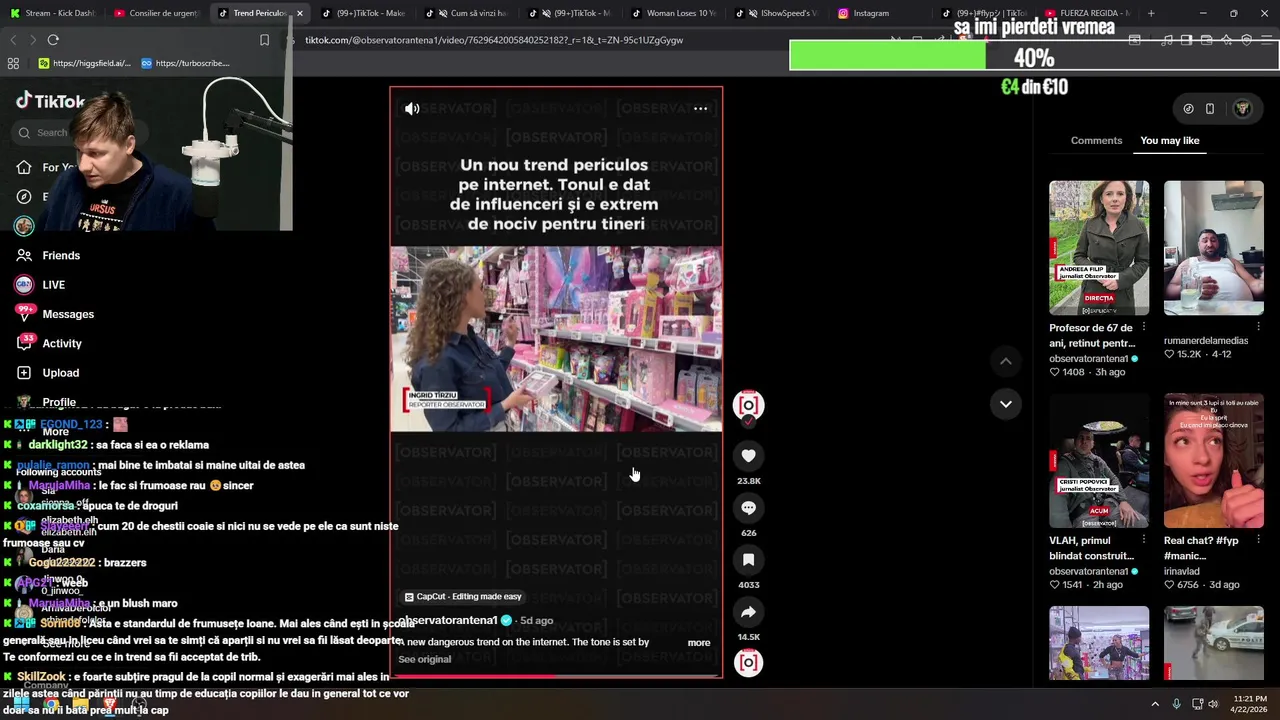Open options for rumanerdelamedias video
The image size is (1280, 720).
pyautogui.click(x=1258, y=327)
